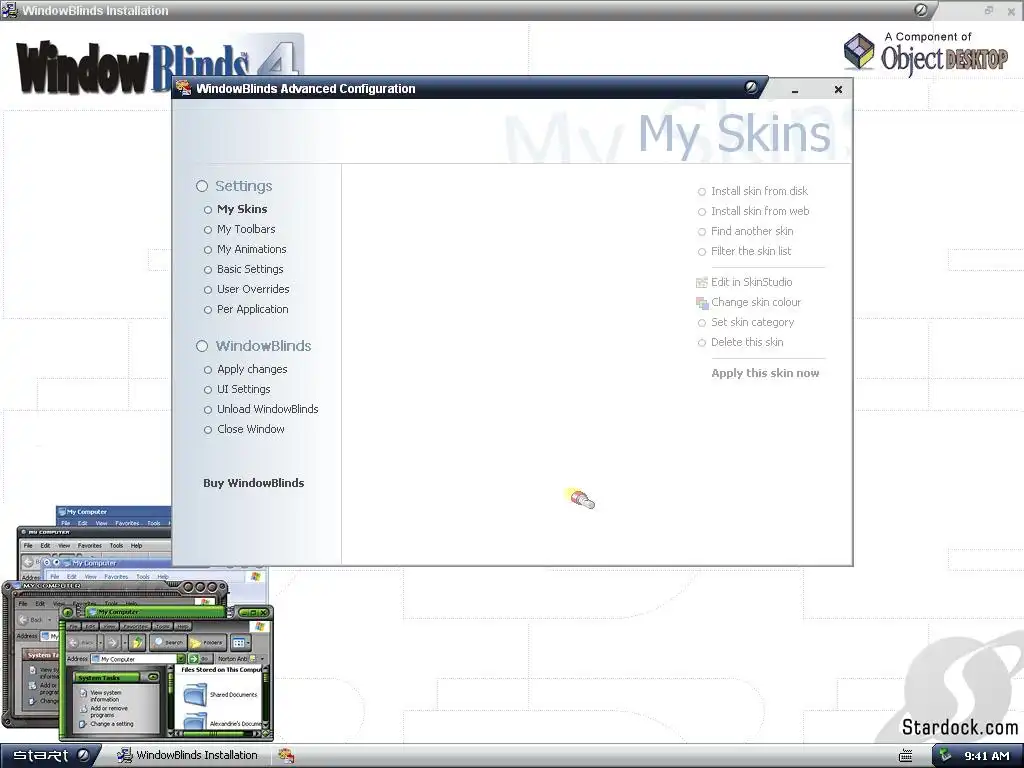Click Change skin colour text
The height and width of the screenshot is (768, 1024).
756,302
